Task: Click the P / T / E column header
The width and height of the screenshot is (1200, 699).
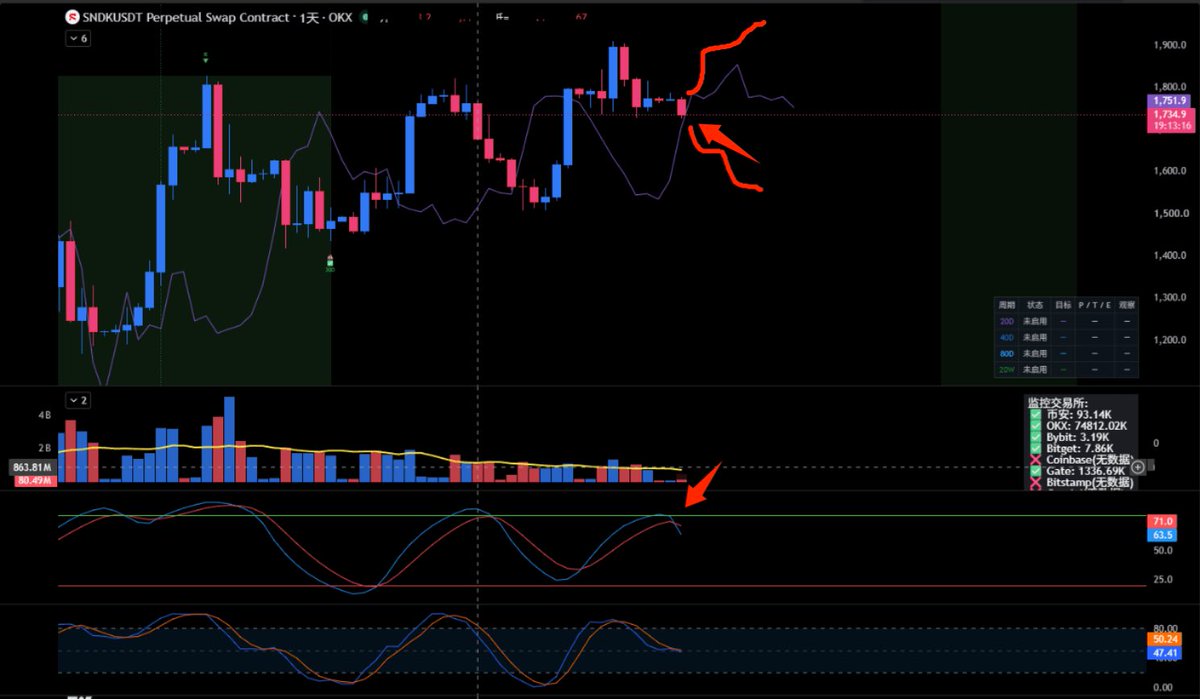Action: pos(1093,304)
